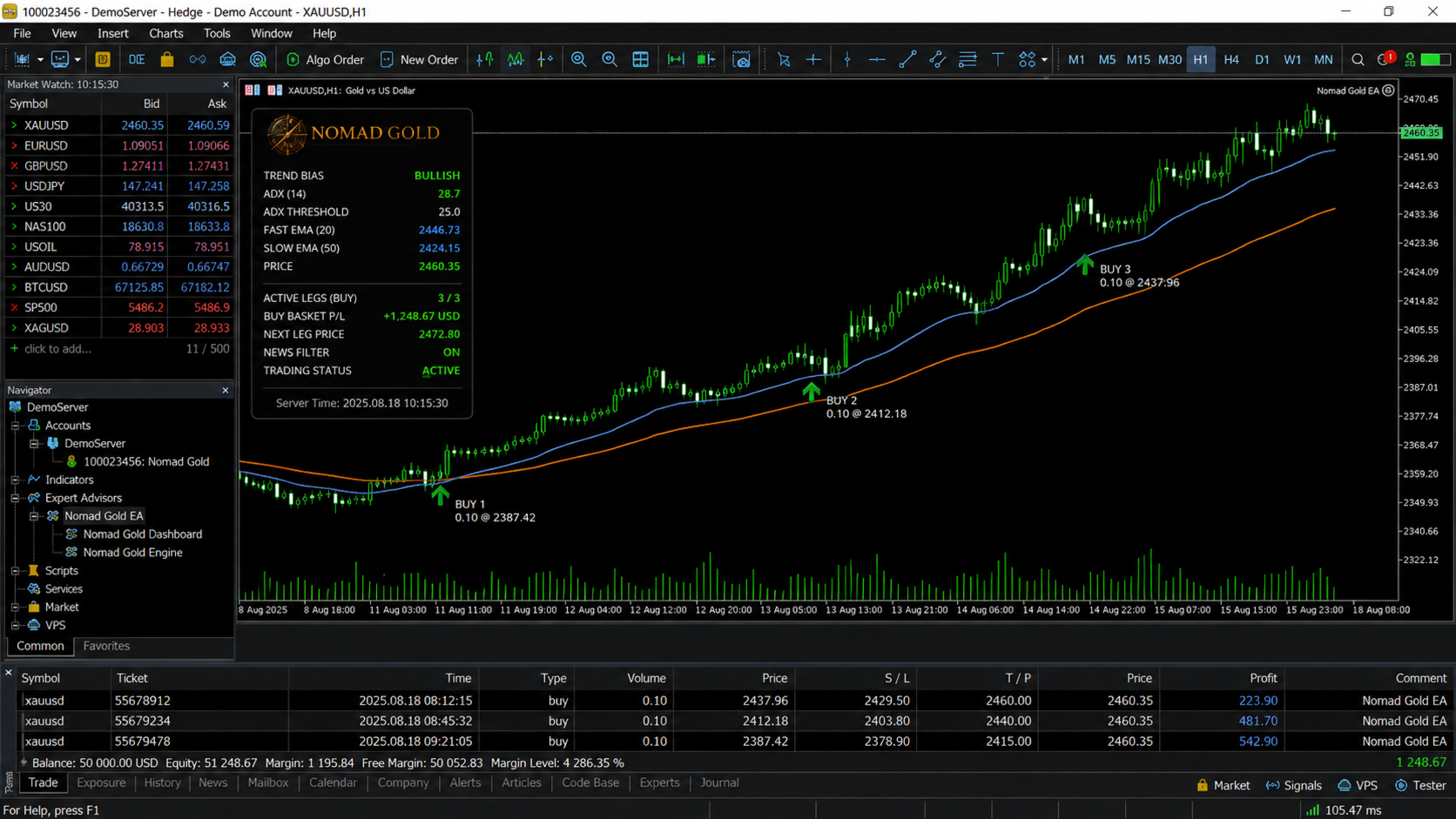Click the 2460.35 current price marker
Image resolution: width=1456 pixels, height=819 pixels.
tap(1421, 132)
